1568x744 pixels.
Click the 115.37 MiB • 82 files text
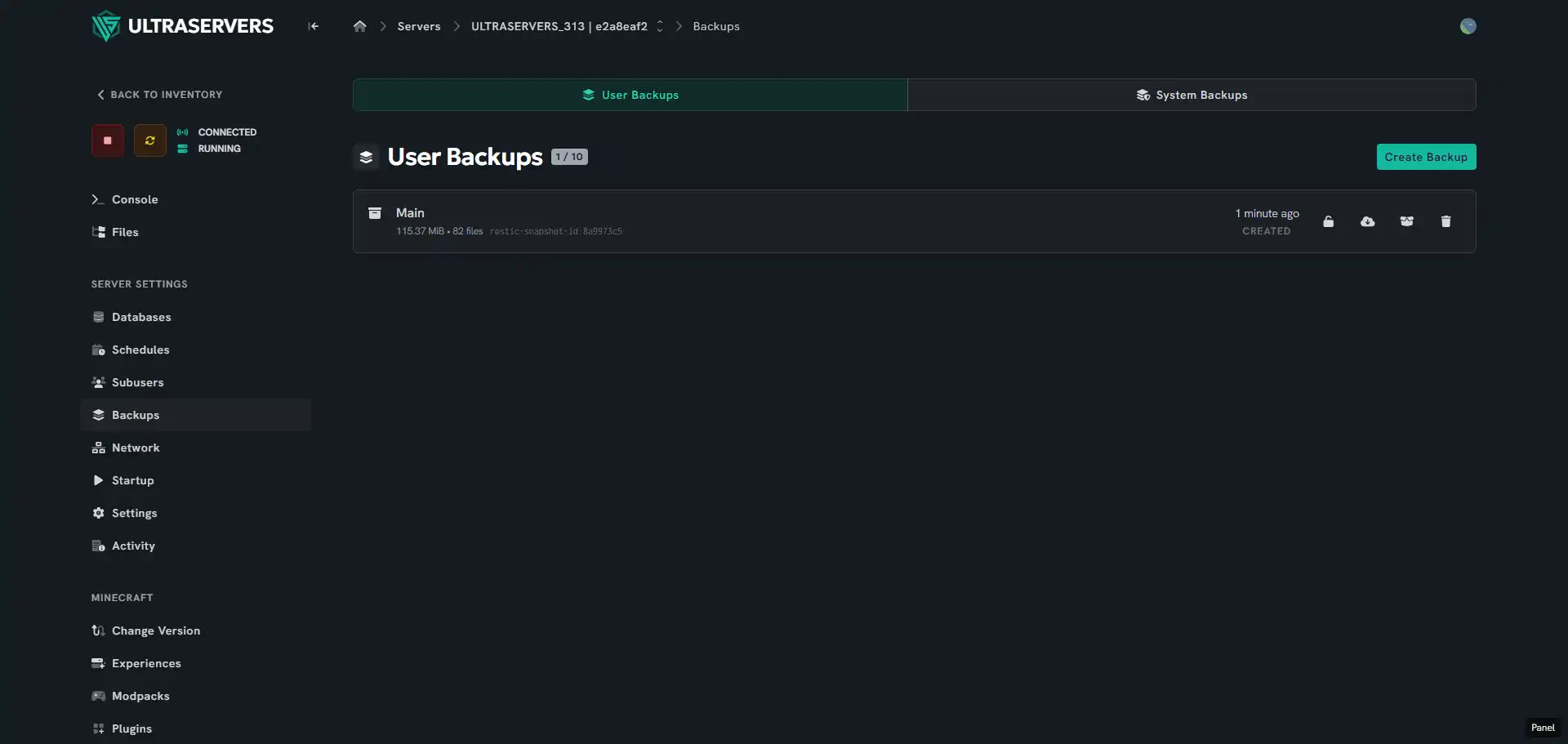[x=439, y=231]
